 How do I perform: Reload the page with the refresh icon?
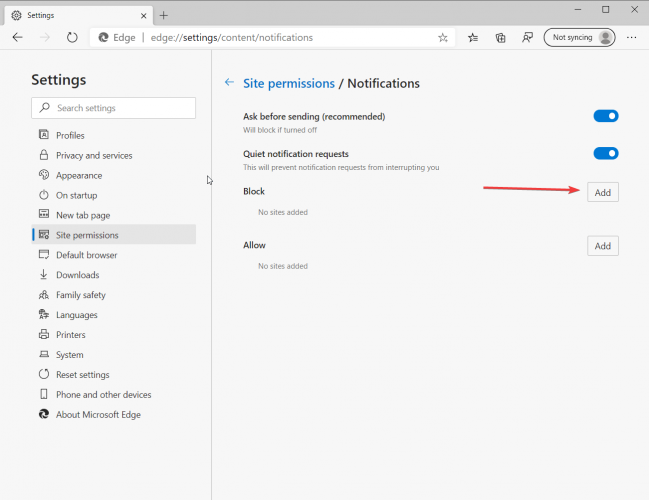(72, 38)
